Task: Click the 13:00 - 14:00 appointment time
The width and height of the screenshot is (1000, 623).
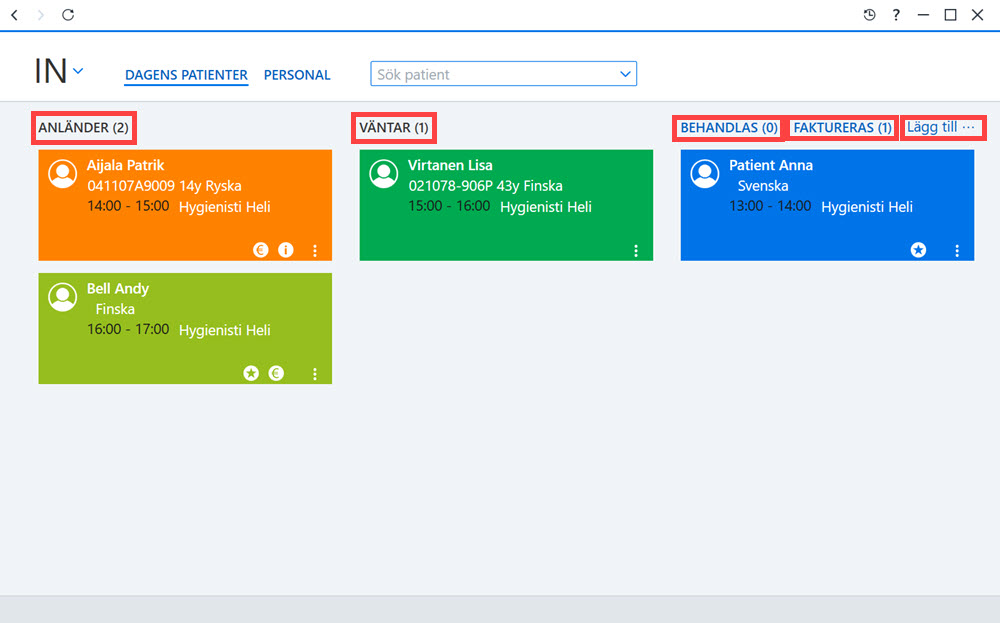Action: coord(770,206)
